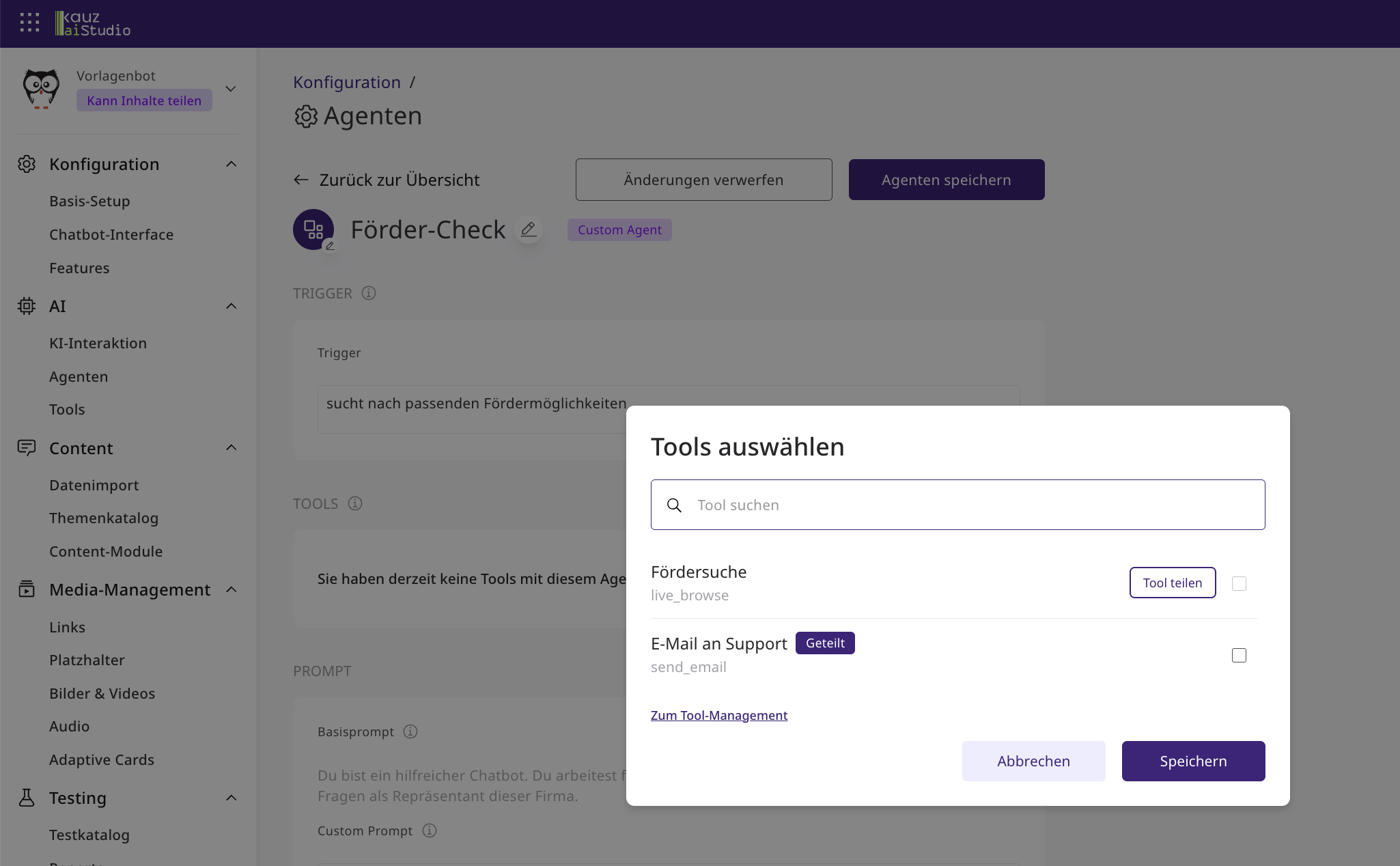1400x866 pixels.
Task: Click Speichern in the dialog
Action: point(1193,761)
